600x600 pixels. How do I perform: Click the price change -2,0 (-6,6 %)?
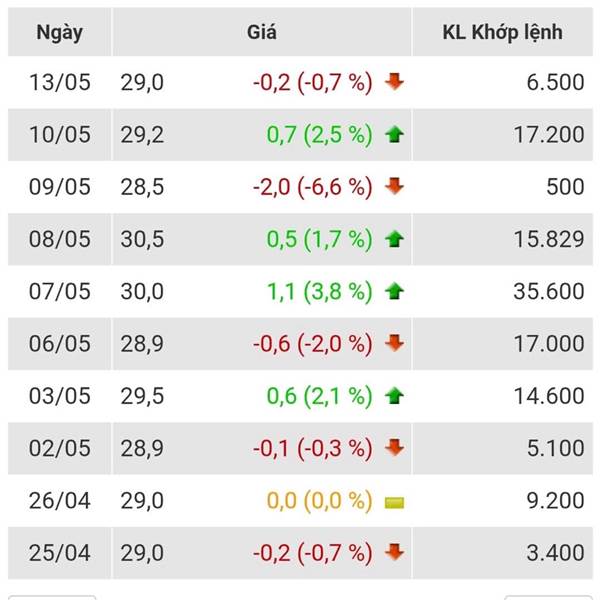312,187
